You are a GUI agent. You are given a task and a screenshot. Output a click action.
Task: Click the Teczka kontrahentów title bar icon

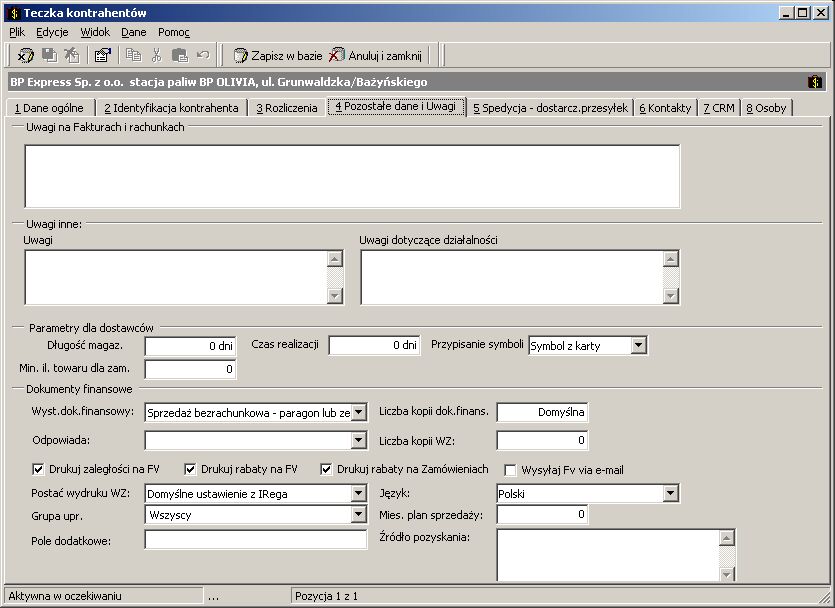click(14, 13)
